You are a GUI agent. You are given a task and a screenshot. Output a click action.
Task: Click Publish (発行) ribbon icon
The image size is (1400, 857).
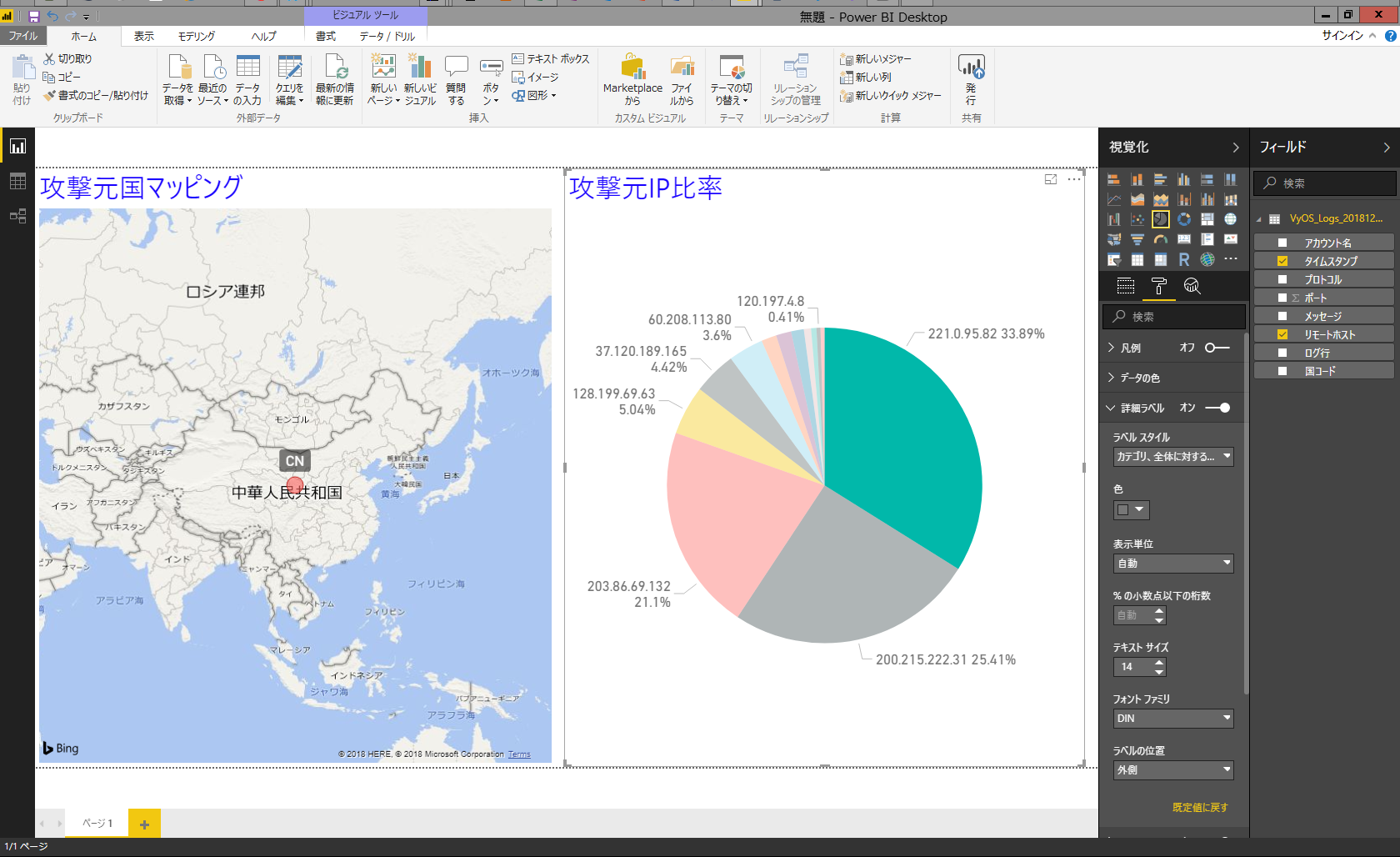click(x=971, y=80)
